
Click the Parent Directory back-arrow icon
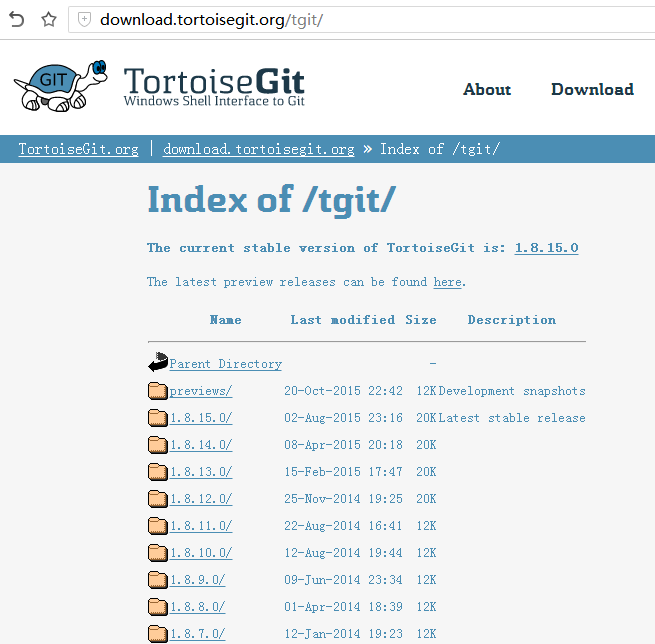(158, 362)
